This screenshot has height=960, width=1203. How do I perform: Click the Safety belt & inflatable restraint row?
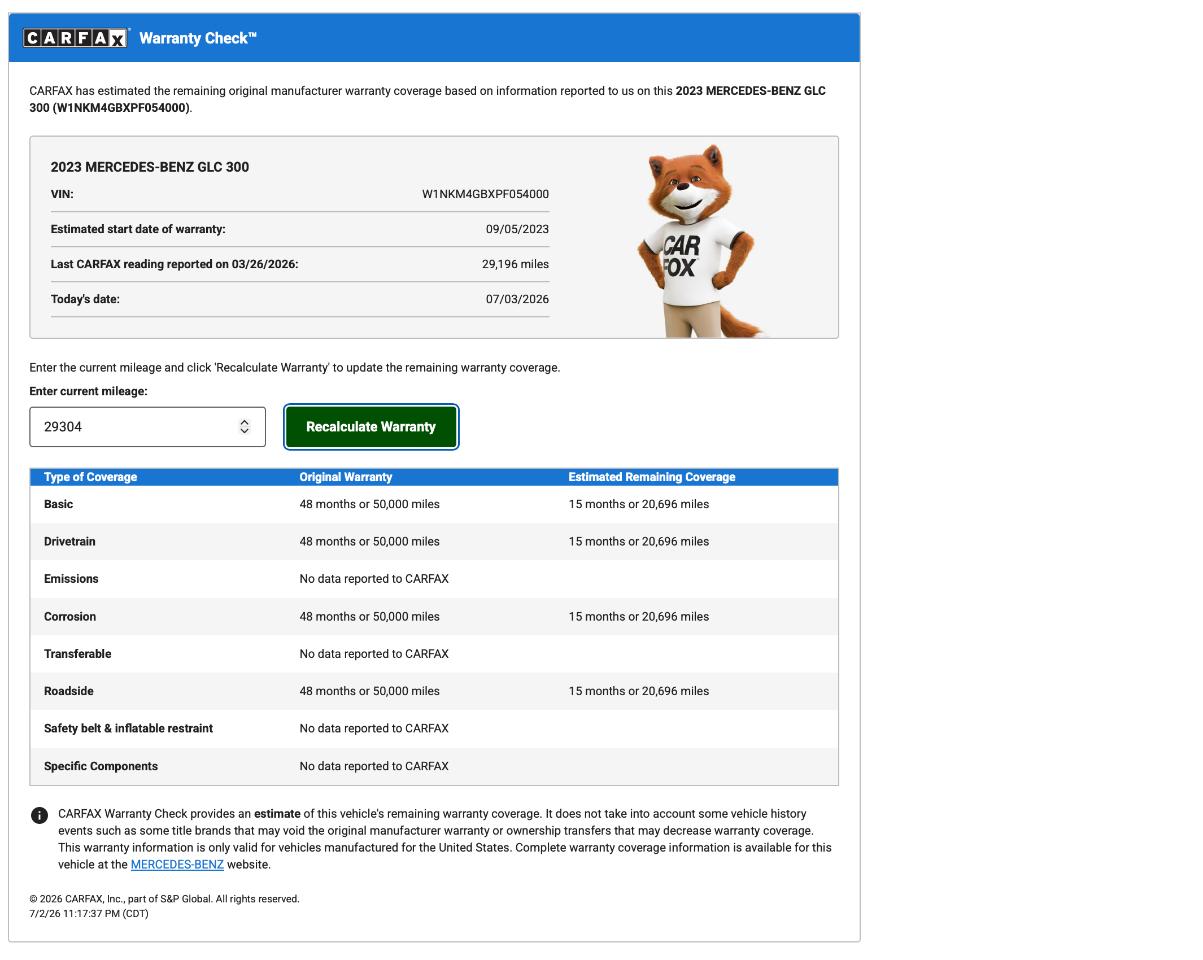(434, 729)
